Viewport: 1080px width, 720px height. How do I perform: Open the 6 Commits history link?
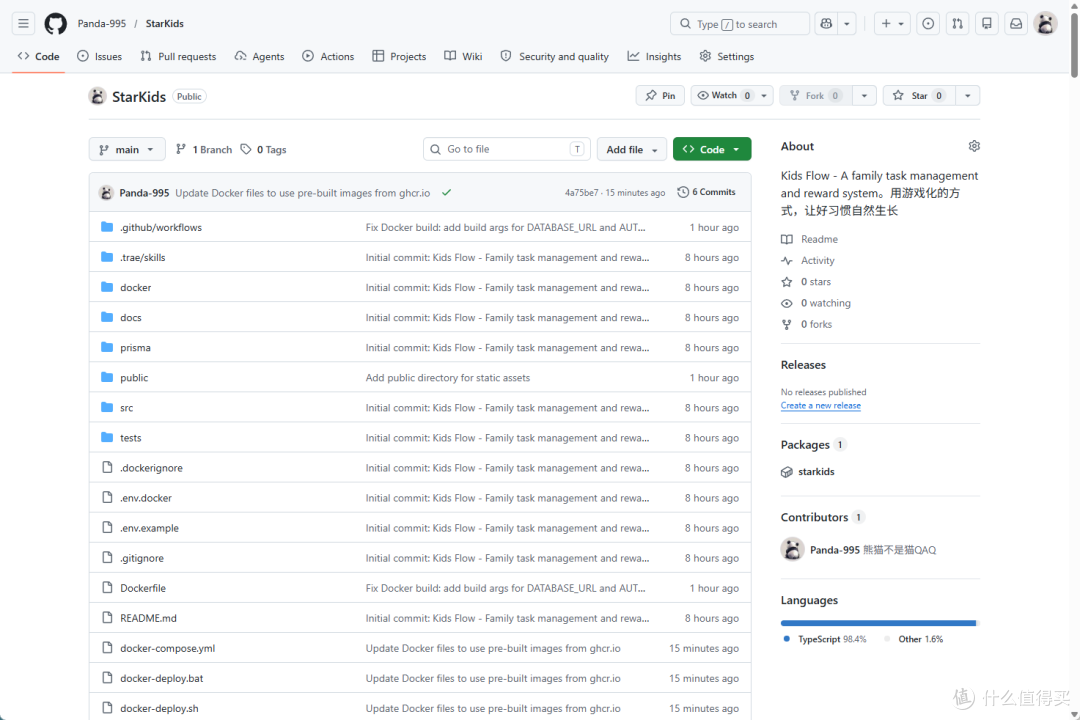pyautogui.click(x=707, y=192)
